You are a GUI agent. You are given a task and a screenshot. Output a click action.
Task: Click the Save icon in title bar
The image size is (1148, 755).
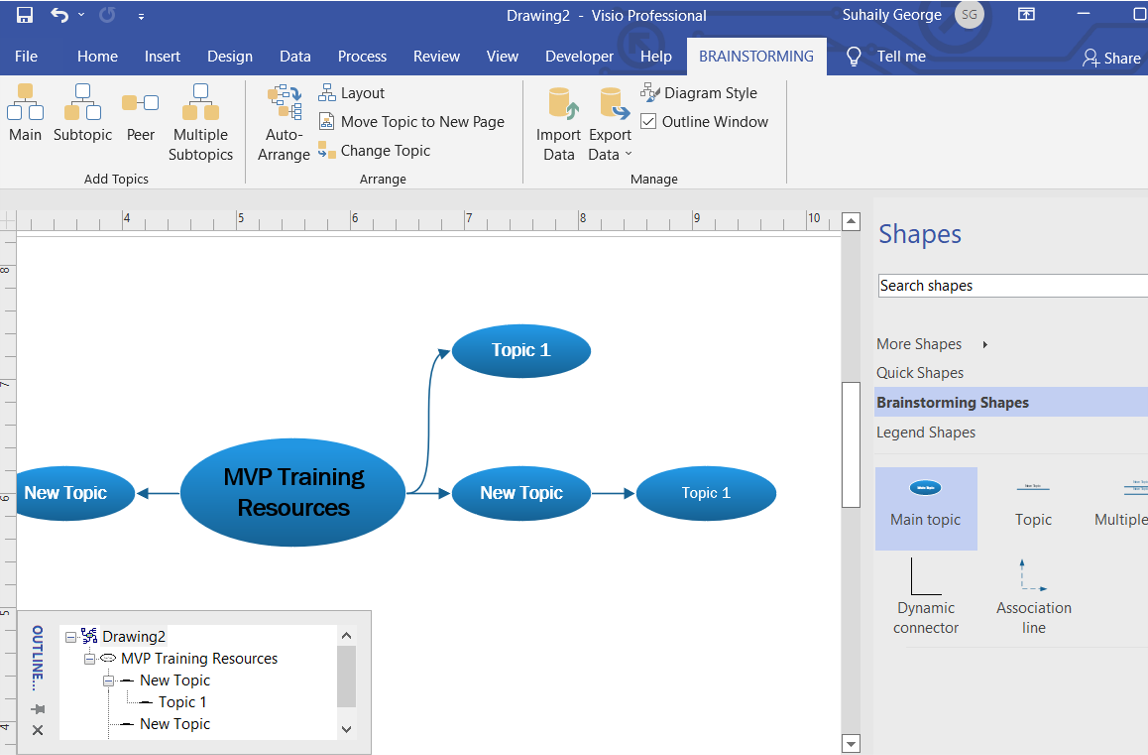pyautogui.click(x=24, y=15)
